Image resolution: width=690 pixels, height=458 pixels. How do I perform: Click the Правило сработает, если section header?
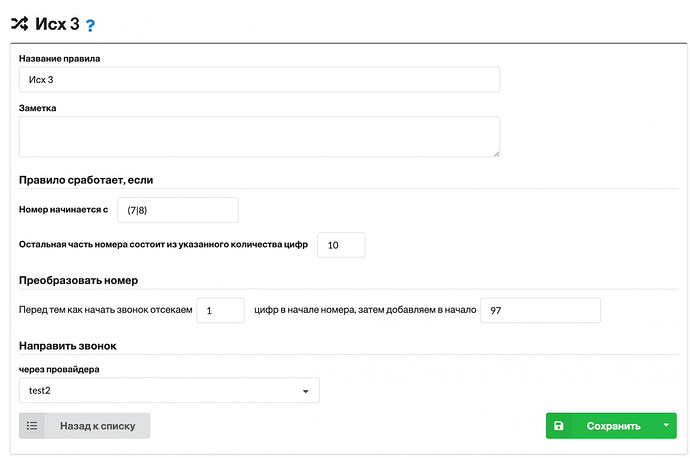[x=86, y=180]
